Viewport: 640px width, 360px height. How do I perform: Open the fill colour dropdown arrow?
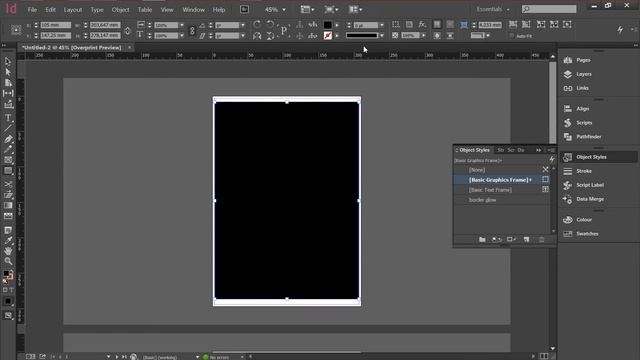tap(337, 25)
